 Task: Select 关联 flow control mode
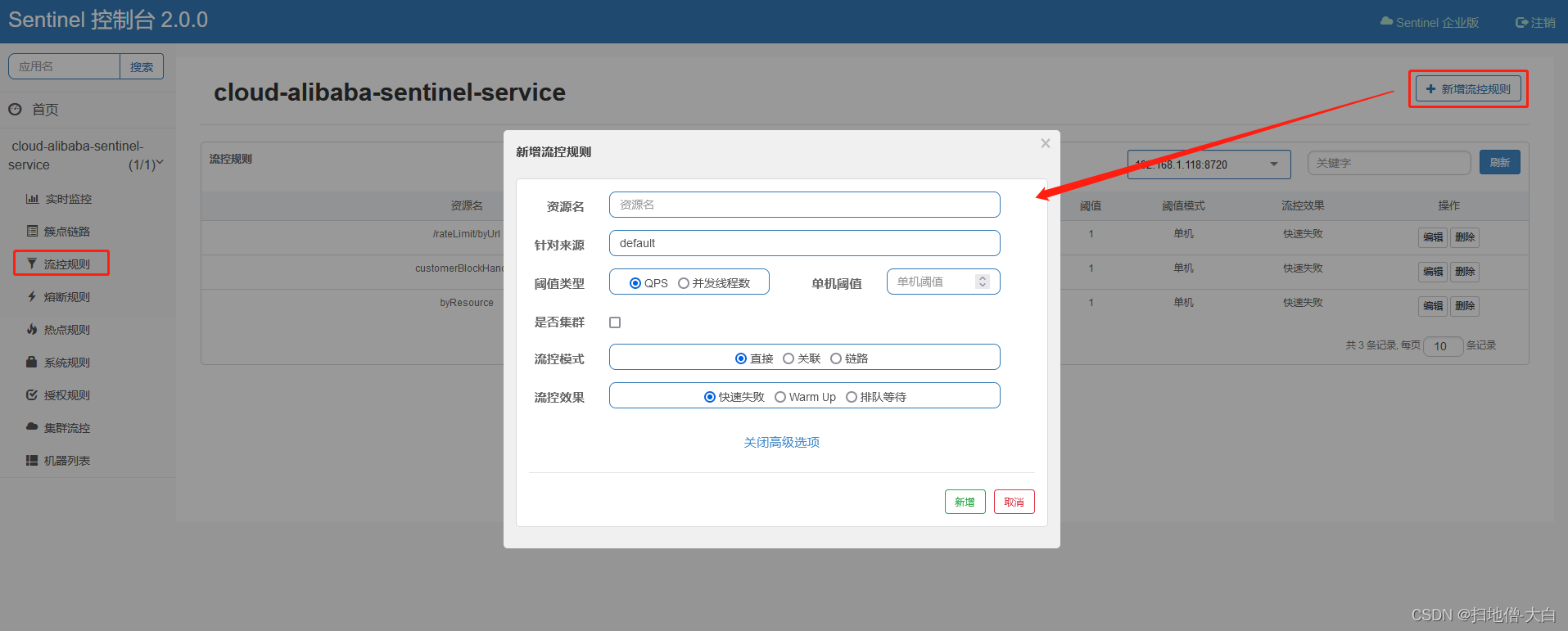[x=789, y=358]
